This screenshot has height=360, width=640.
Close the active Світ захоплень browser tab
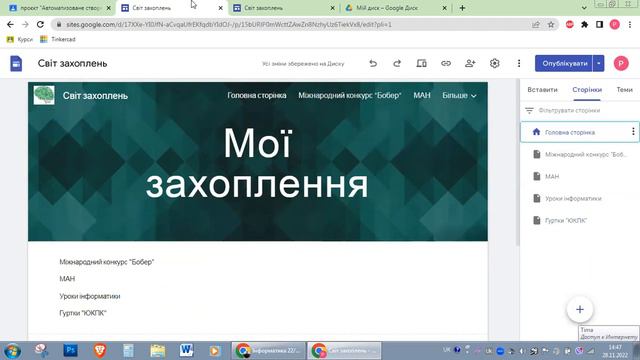tap(220, 8)
